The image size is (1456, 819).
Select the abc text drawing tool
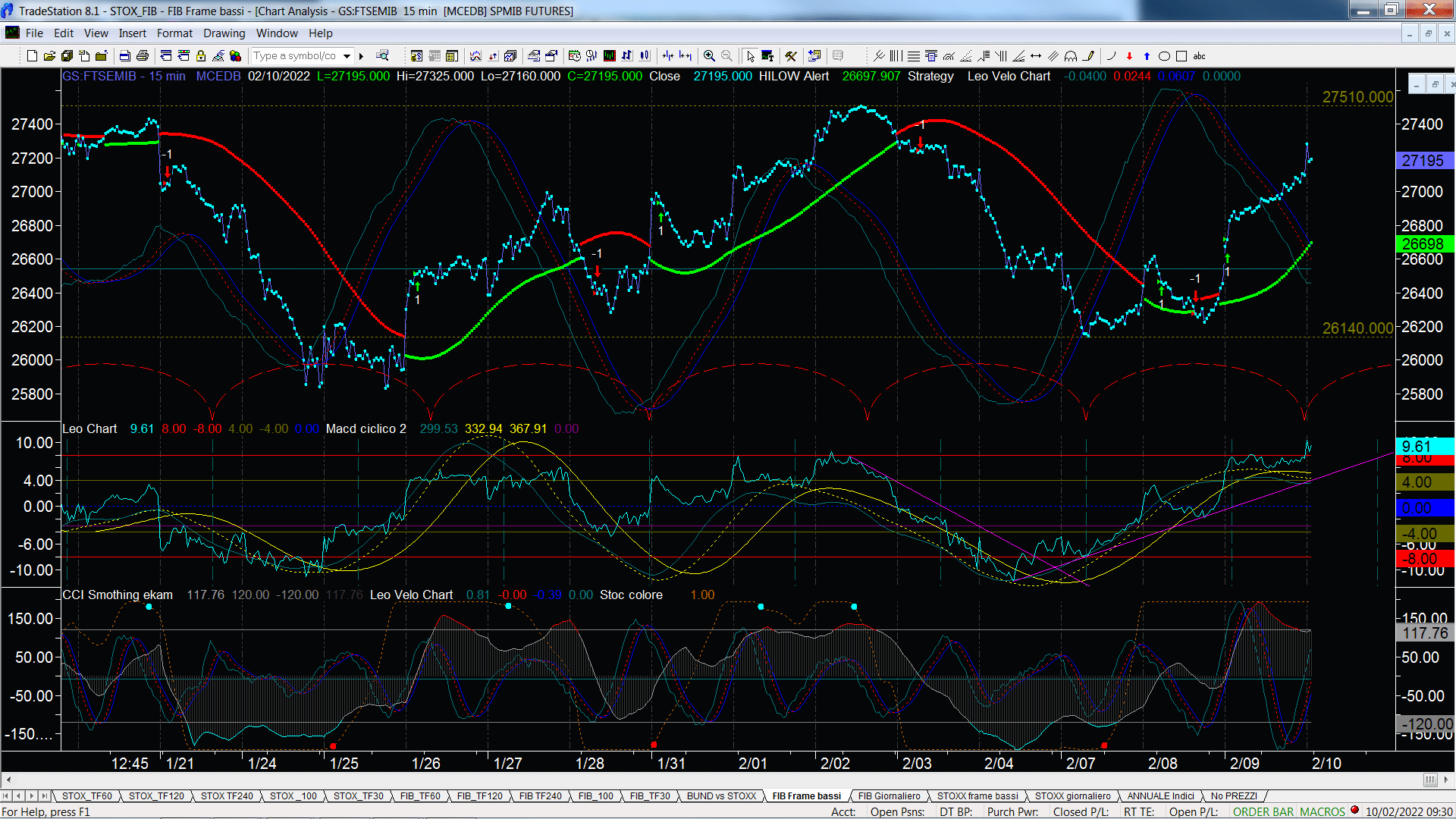point(1199,56)
